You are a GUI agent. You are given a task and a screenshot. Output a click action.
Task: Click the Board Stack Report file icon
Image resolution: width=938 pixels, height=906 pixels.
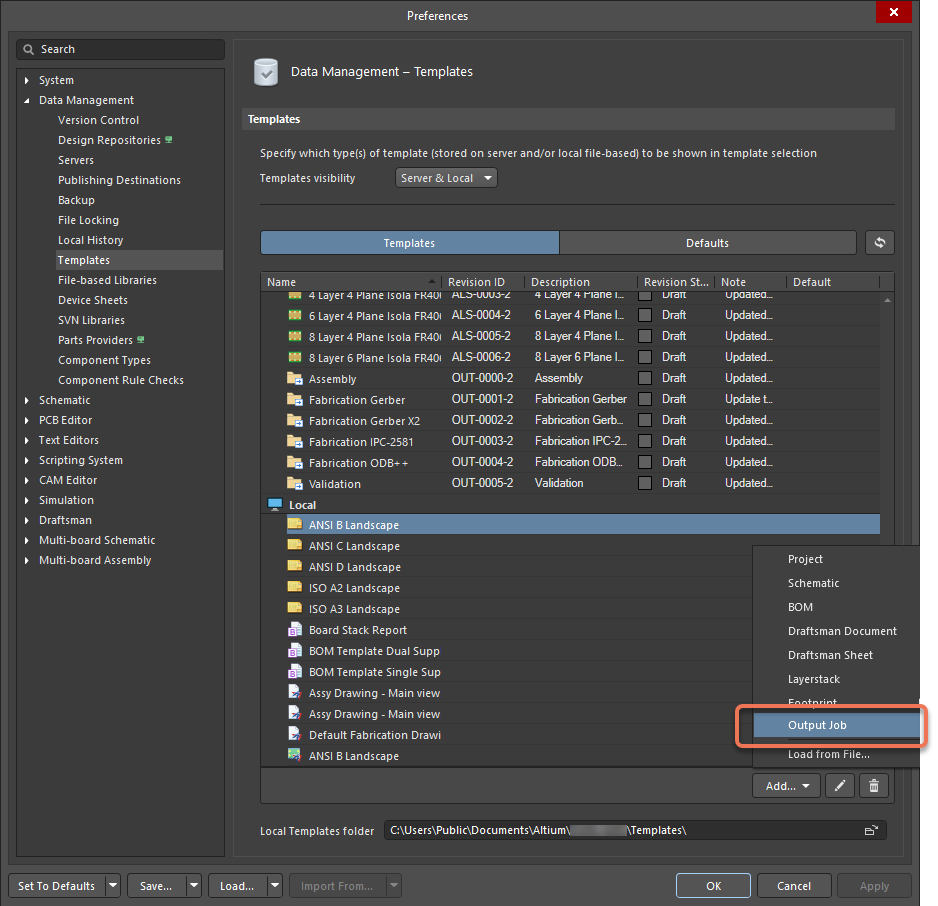295,630
